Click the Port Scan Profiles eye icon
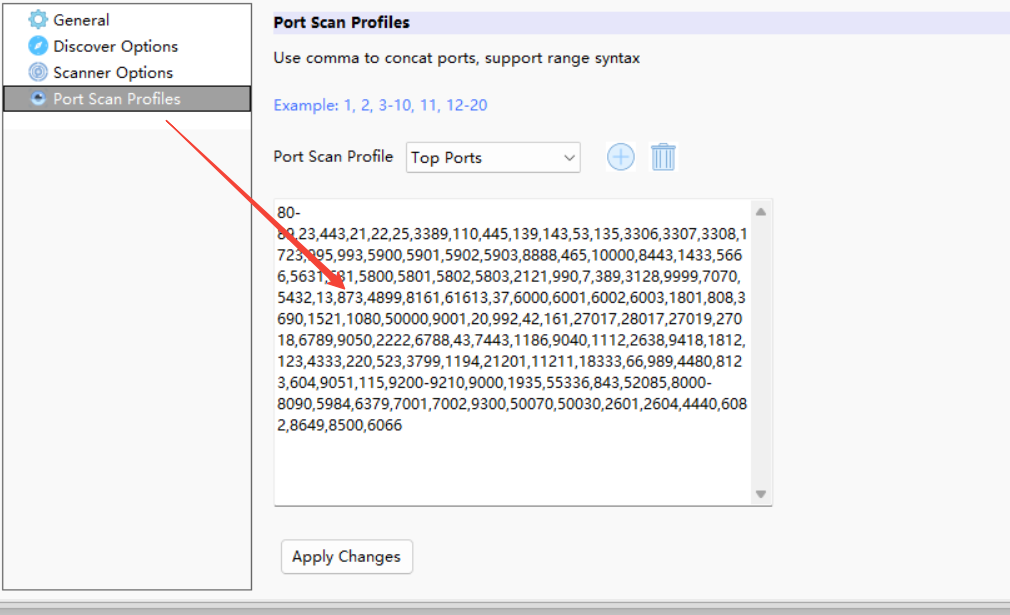The image size is (1010, 615). coord(38,98)
